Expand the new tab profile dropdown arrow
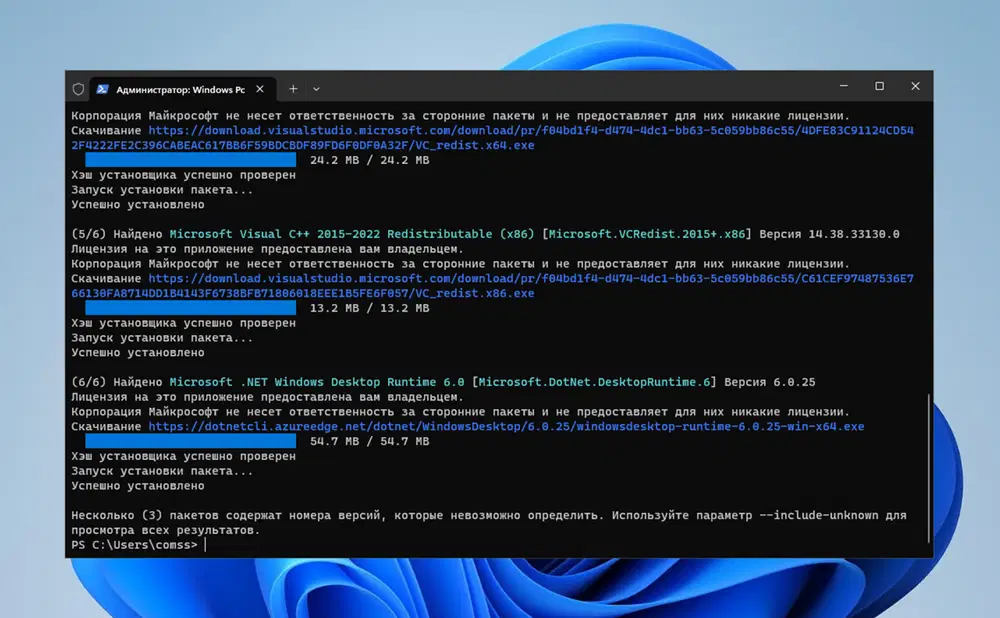1000x618 pixels. 316,89
